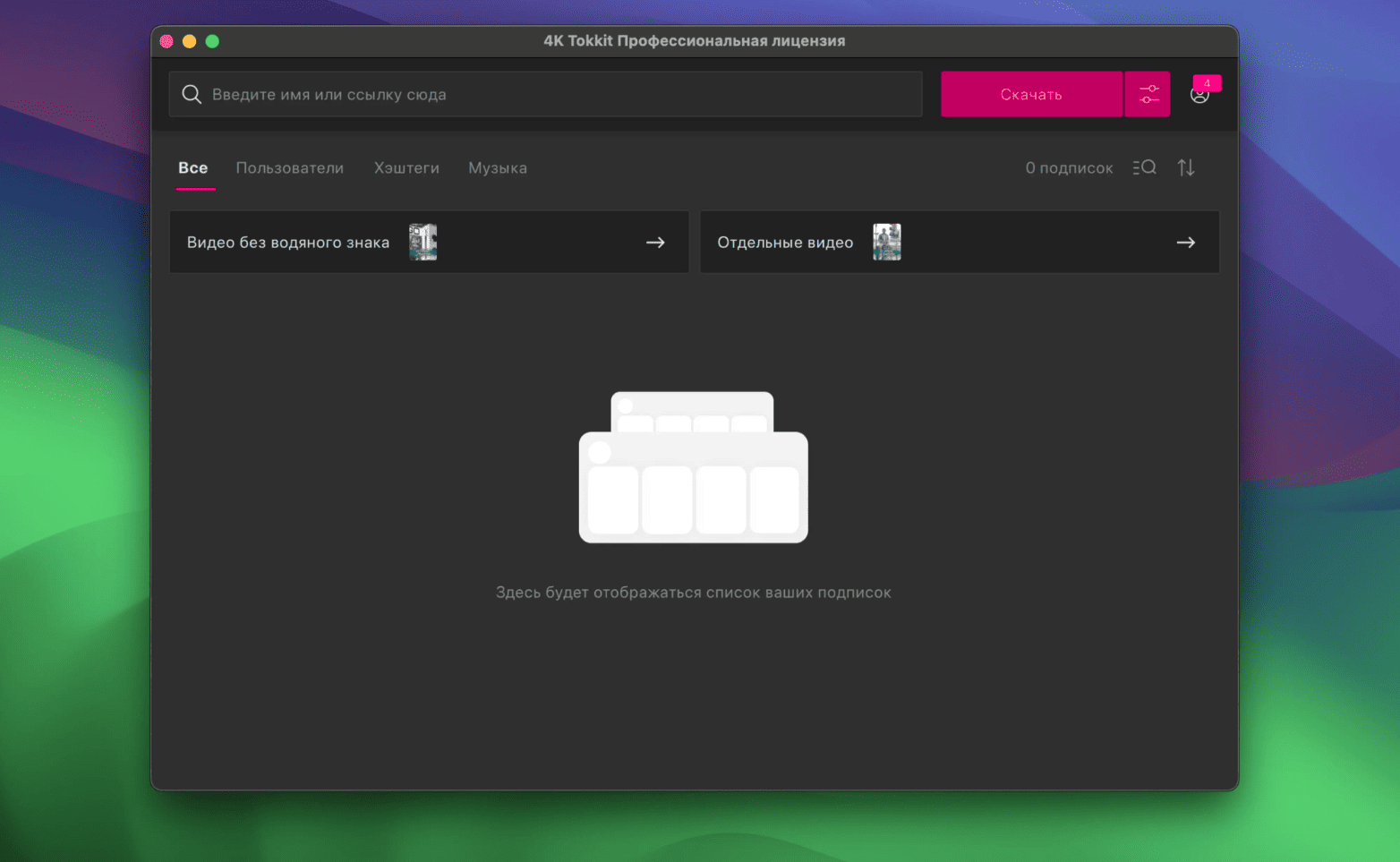This screenshot has height=862, width=1400.
Task: Click arrow on Отдельные видео card
Action: tap(1186, 243)
